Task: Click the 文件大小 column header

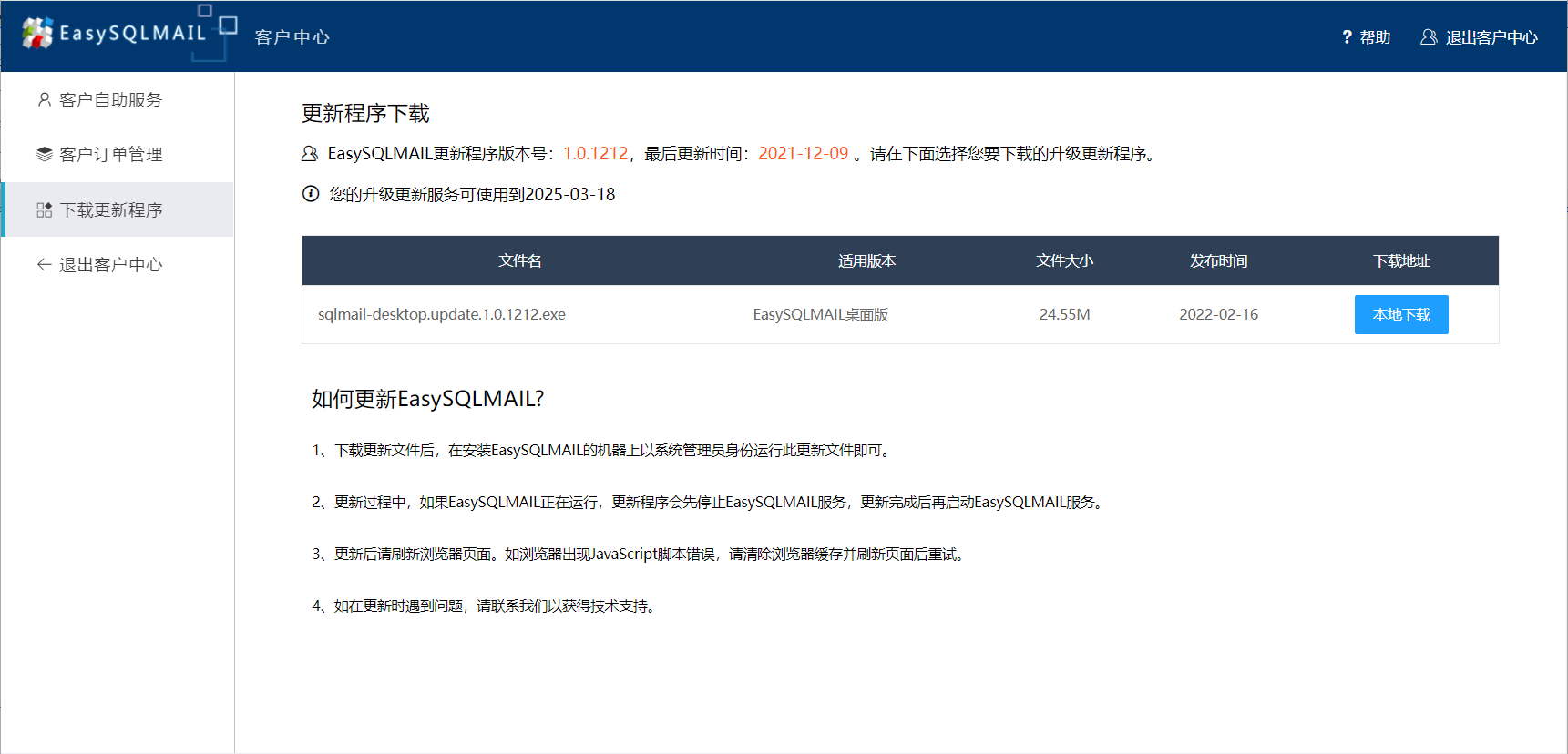Action: [x=1064, y=260]
